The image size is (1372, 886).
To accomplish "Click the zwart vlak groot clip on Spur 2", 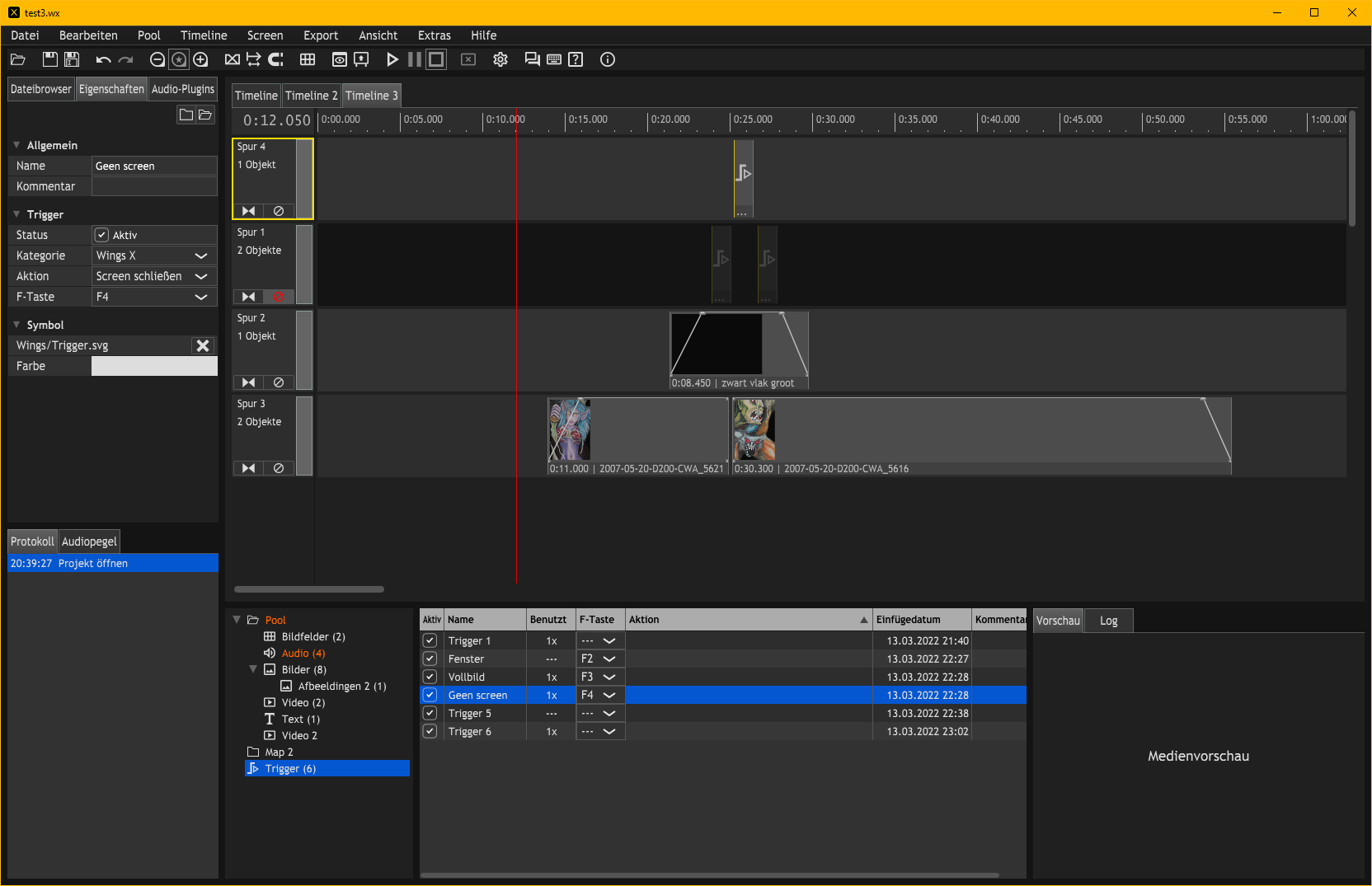I will click(739, 350).
